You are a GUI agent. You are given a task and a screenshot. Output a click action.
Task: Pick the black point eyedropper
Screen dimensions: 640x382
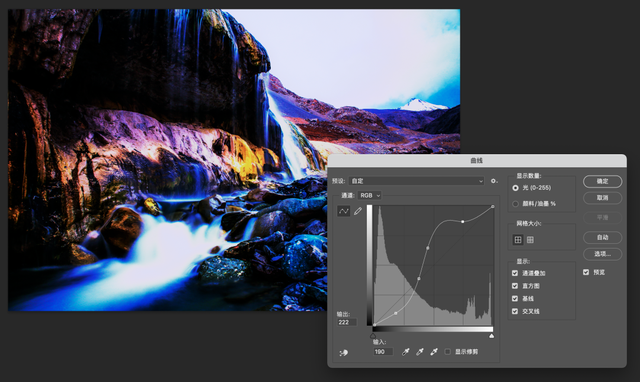(405, 352)
